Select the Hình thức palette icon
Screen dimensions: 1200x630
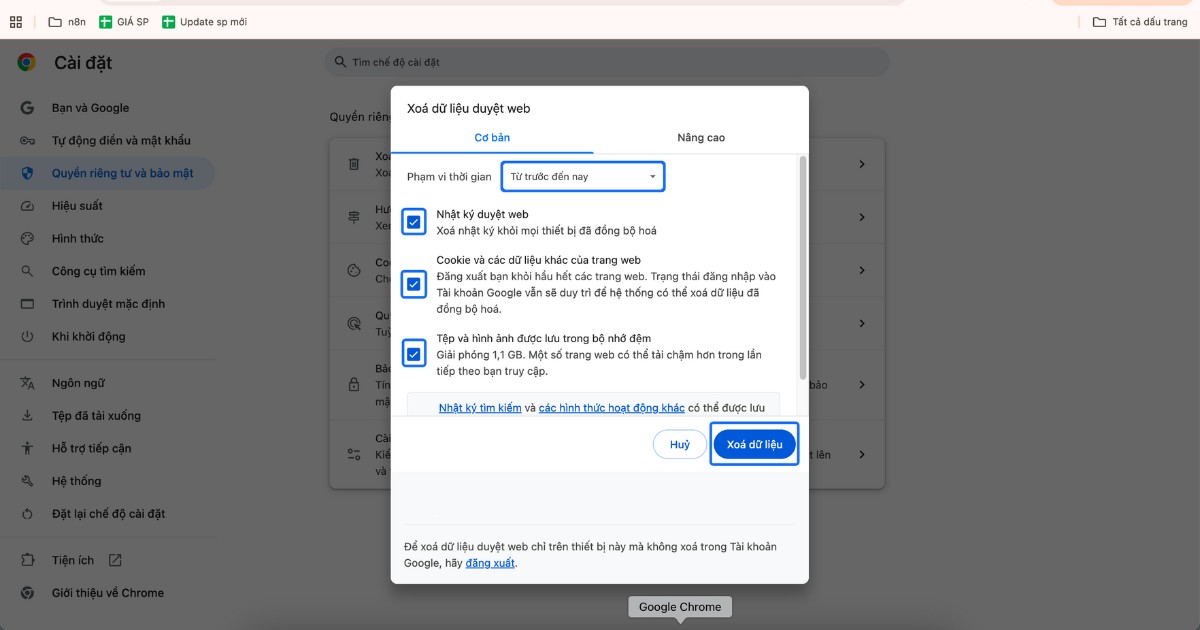click(x=28, y=239)
